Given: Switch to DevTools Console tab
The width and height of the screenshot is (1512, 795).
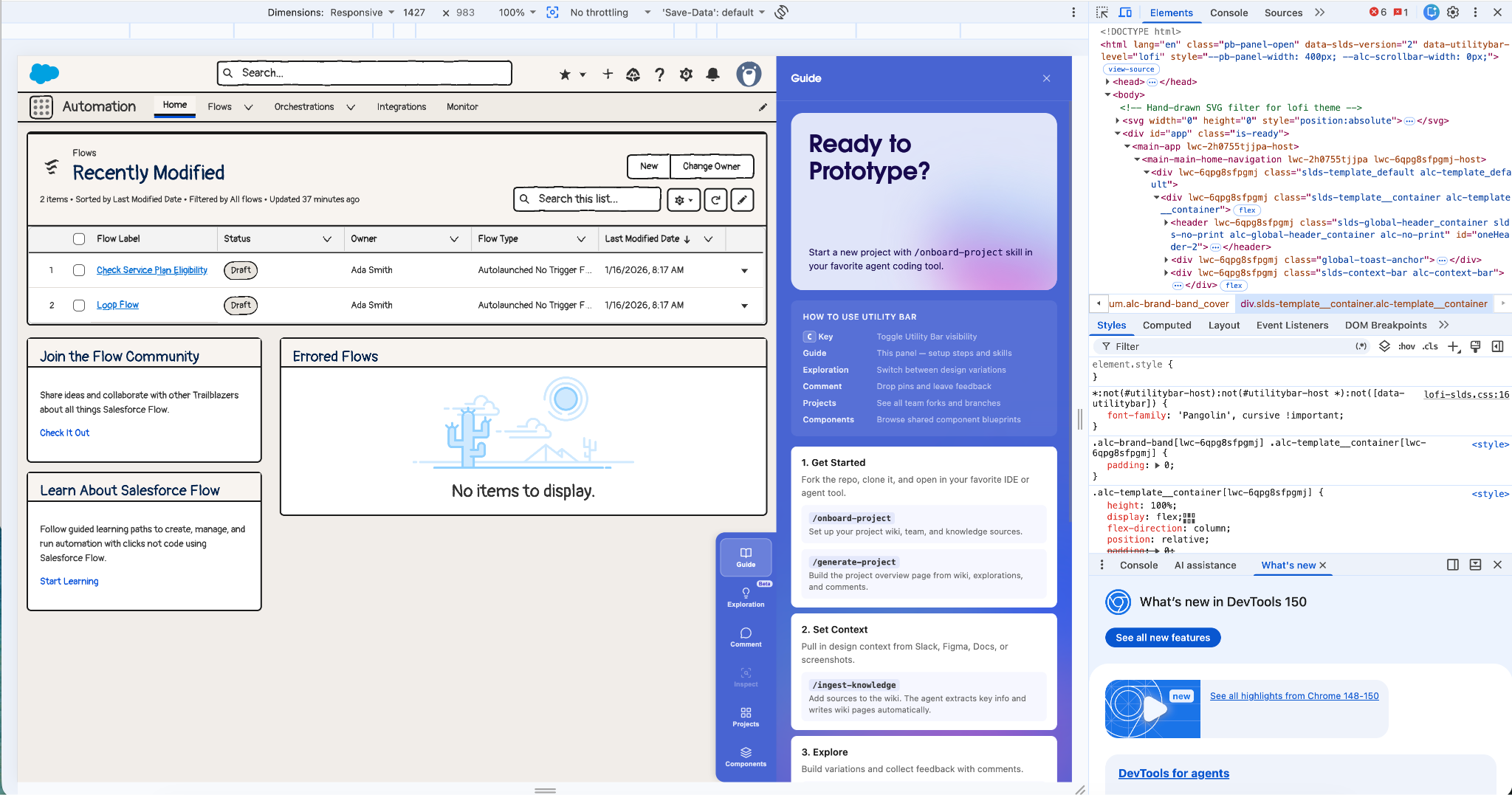Looking at the screenshot, I should tap(1228, 13).
